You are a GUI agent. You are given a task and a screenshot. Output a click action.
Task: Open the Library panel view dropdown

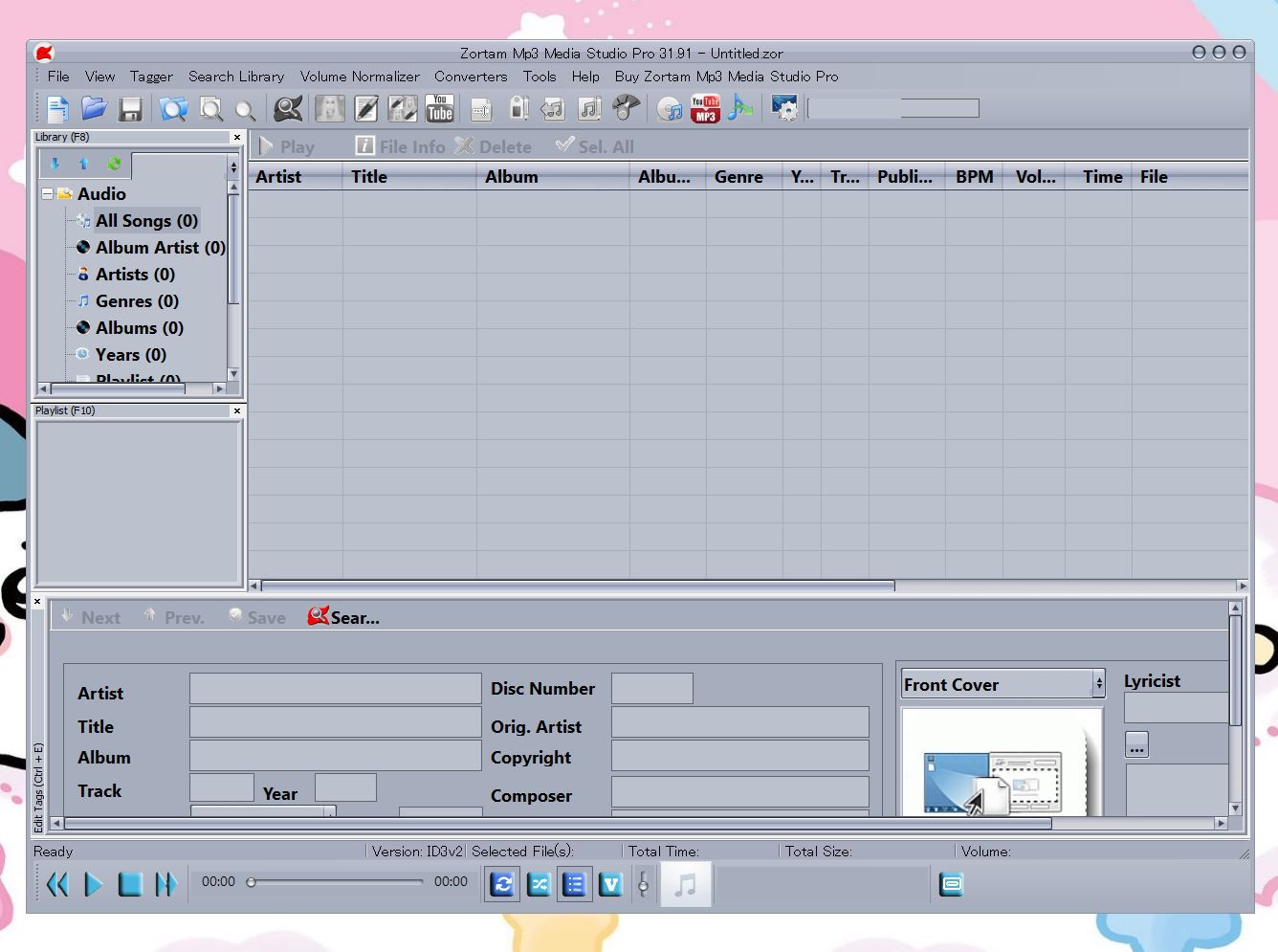233,167
